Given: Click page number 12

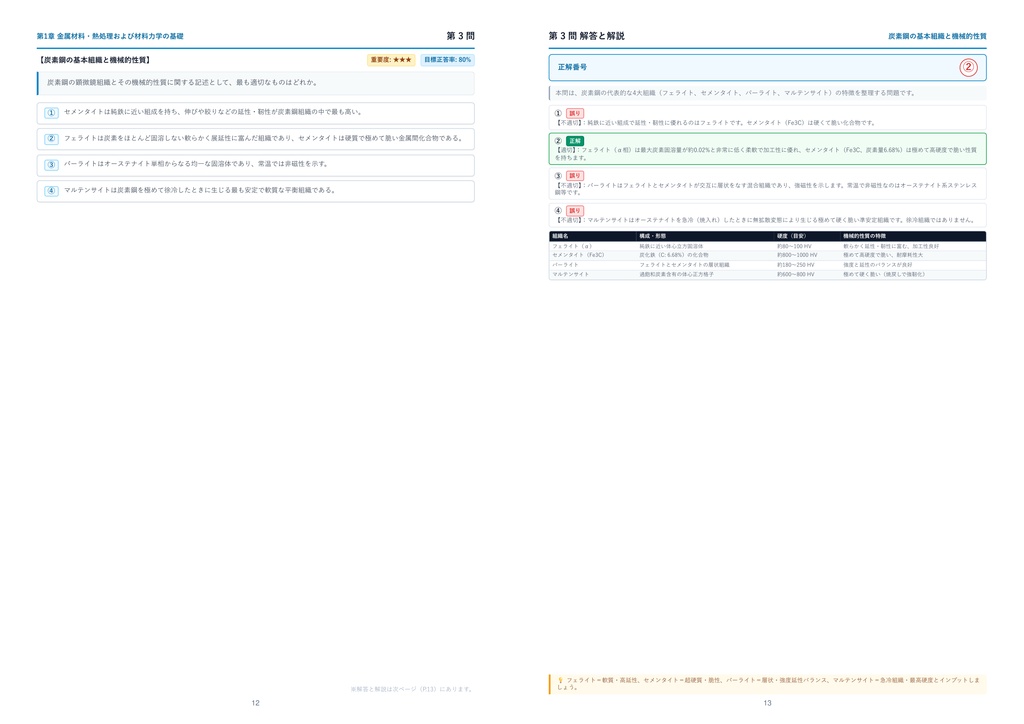Looking at the screenshot, I should (x=255, y=703).
